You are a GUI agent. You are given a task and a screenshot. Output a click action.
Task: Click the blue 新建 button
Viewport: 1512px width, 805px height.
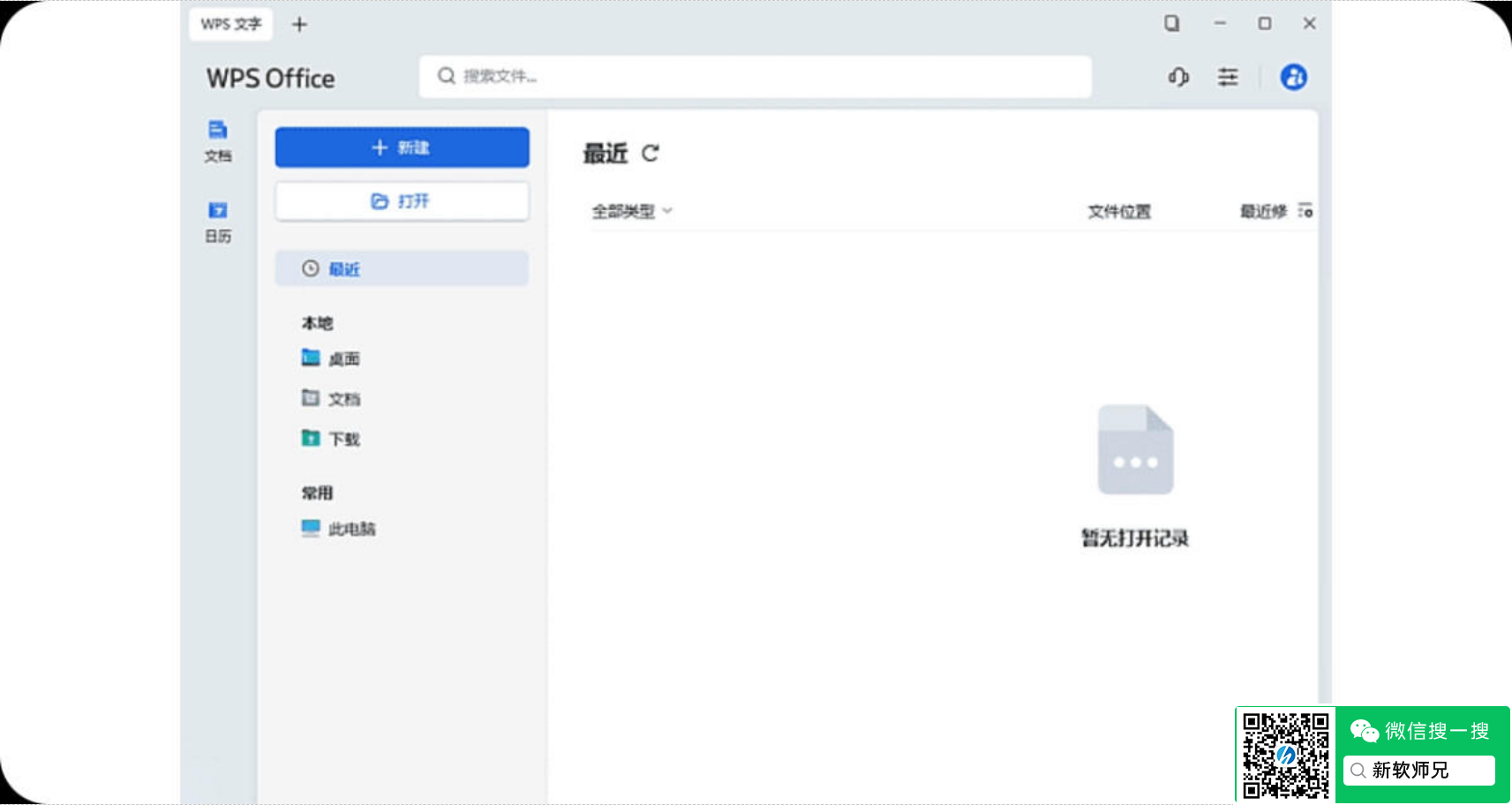[x=402, y=147]
